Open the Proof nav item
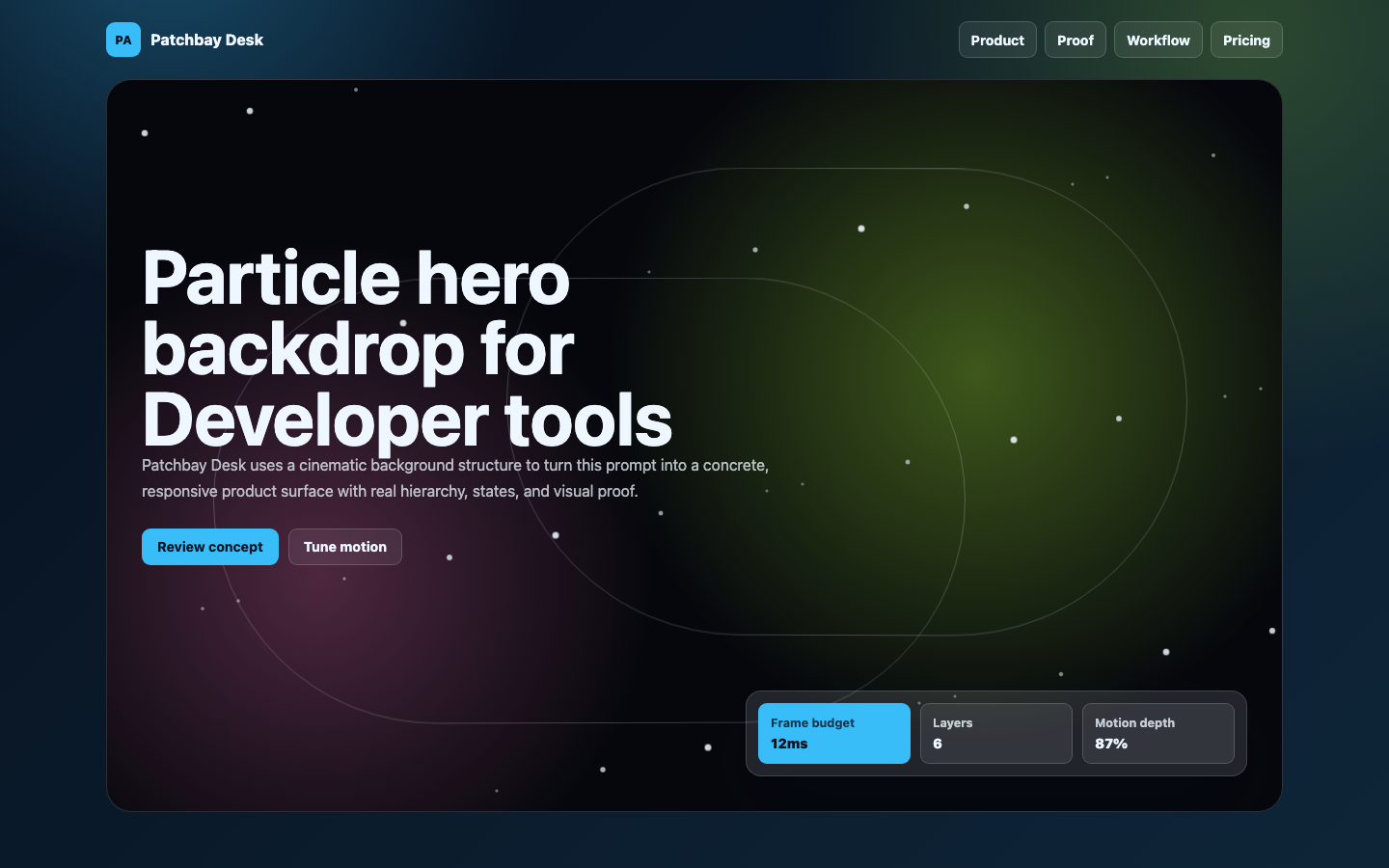Viewport: 1389px width, 868px height. [1076, 40]
